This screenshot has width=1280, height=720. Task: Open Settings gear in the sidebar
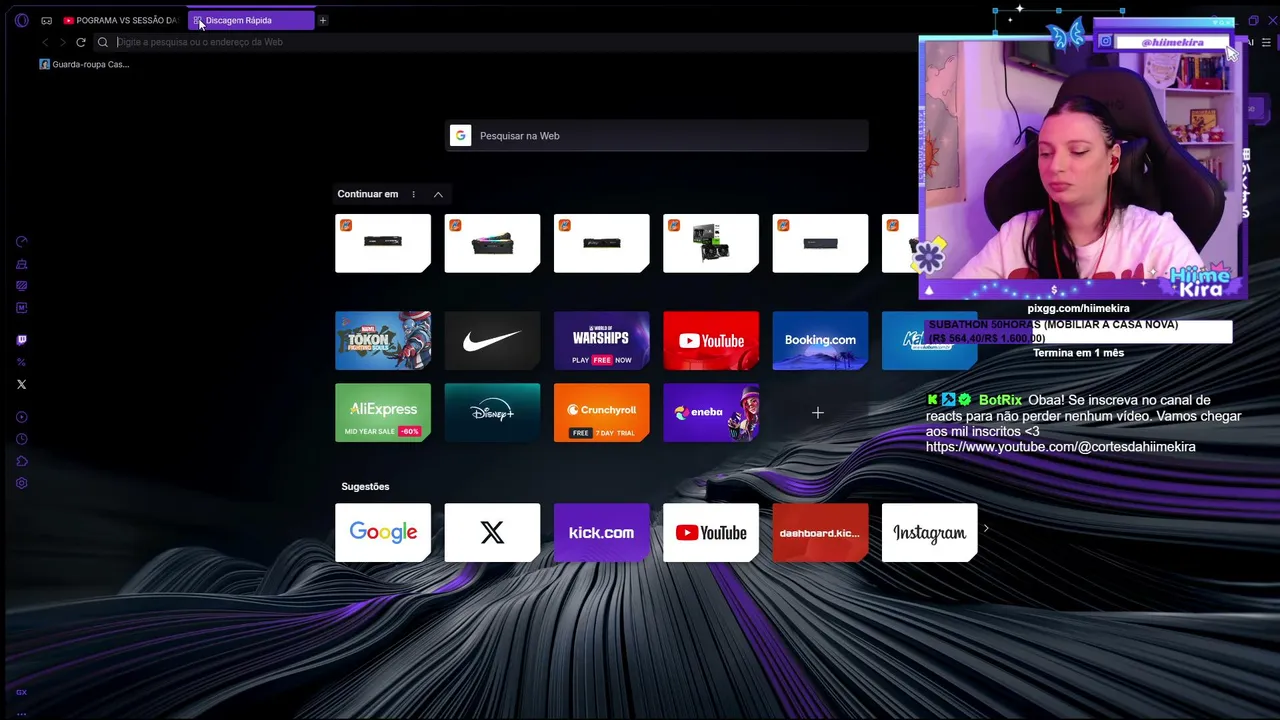coord(21,483)
